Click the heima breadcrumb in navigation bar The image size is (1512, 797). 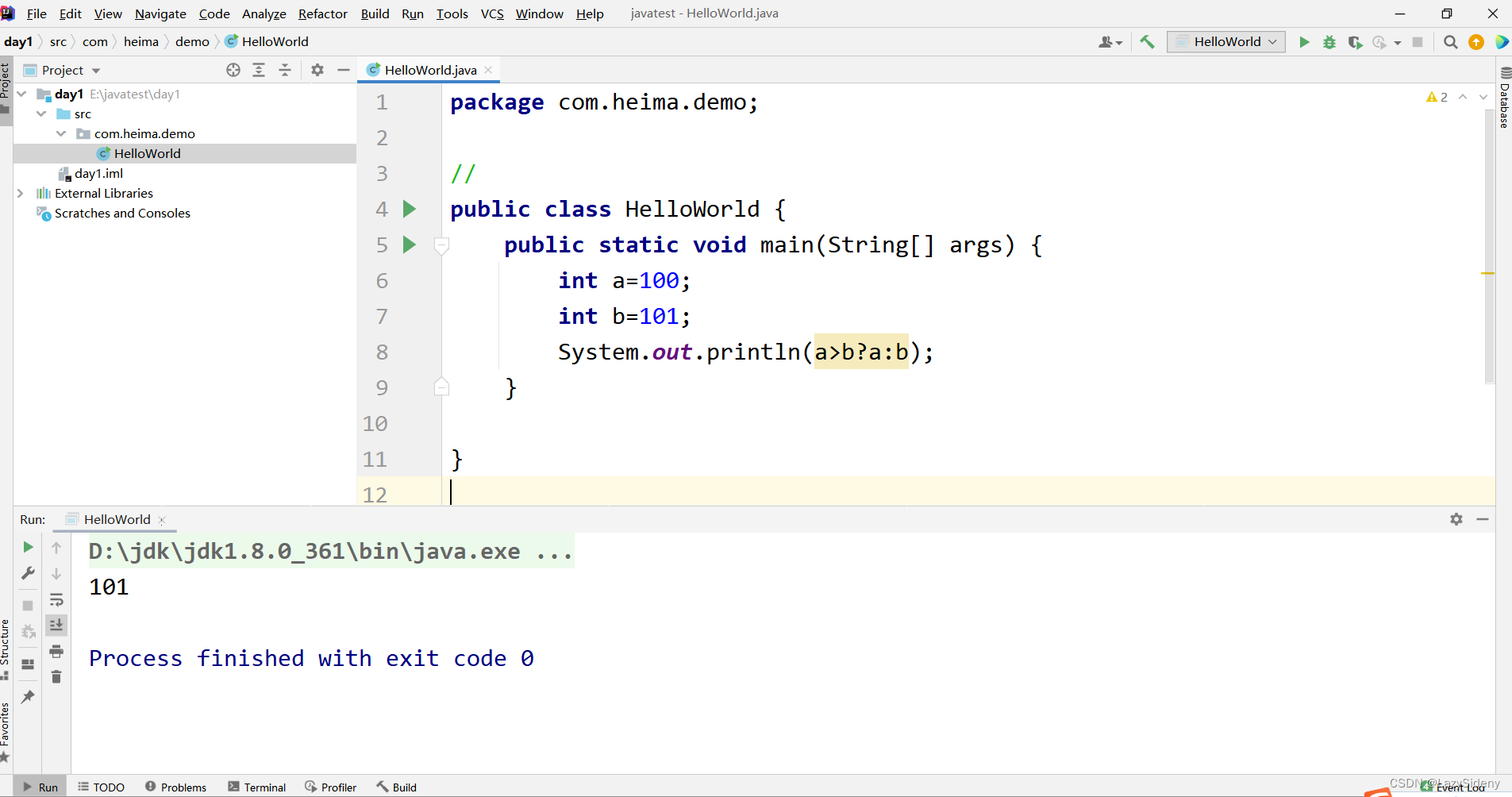[141, 41]
